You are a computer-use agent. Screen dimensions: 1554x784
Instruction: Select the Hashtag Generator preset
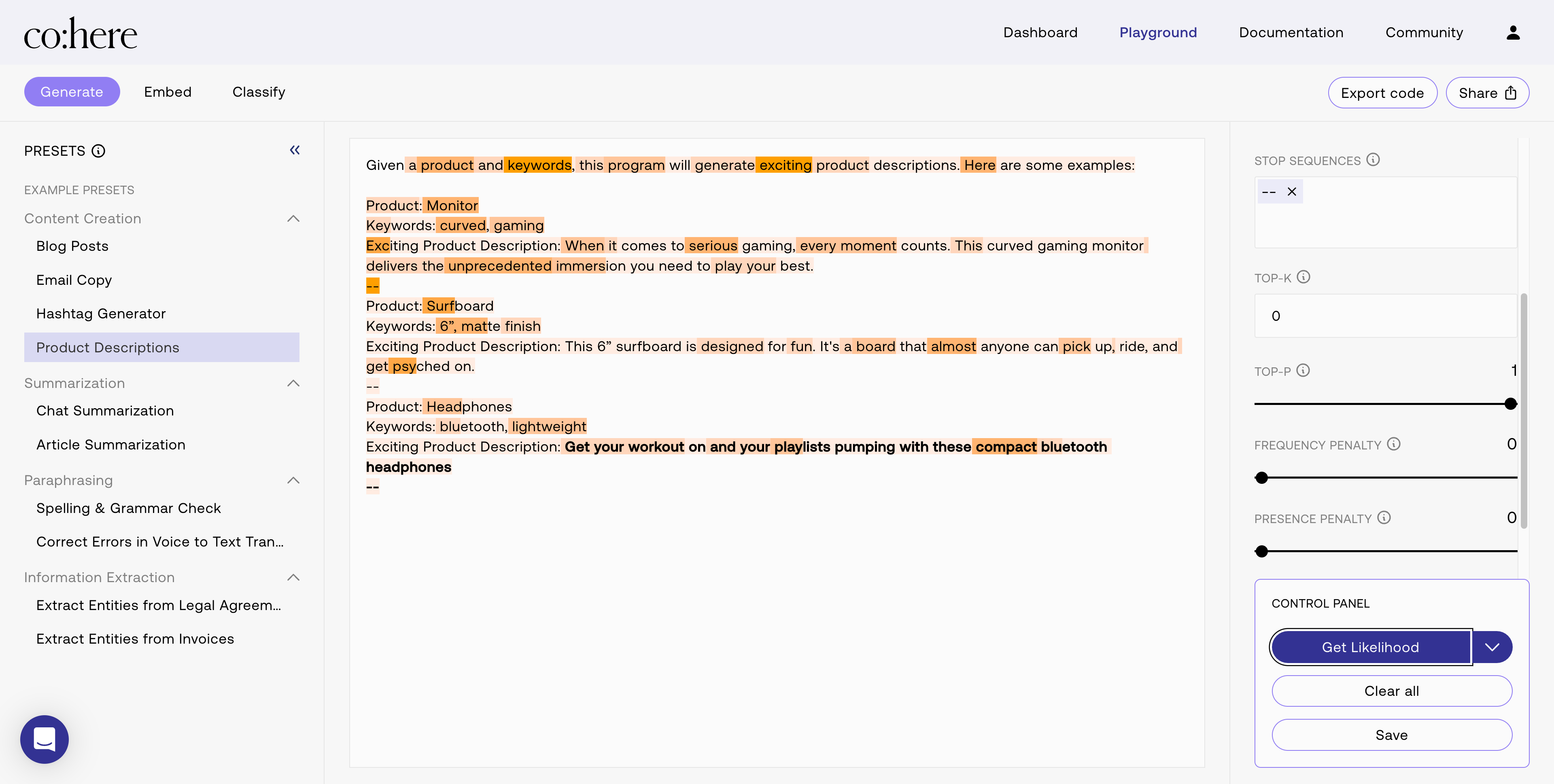101,314
